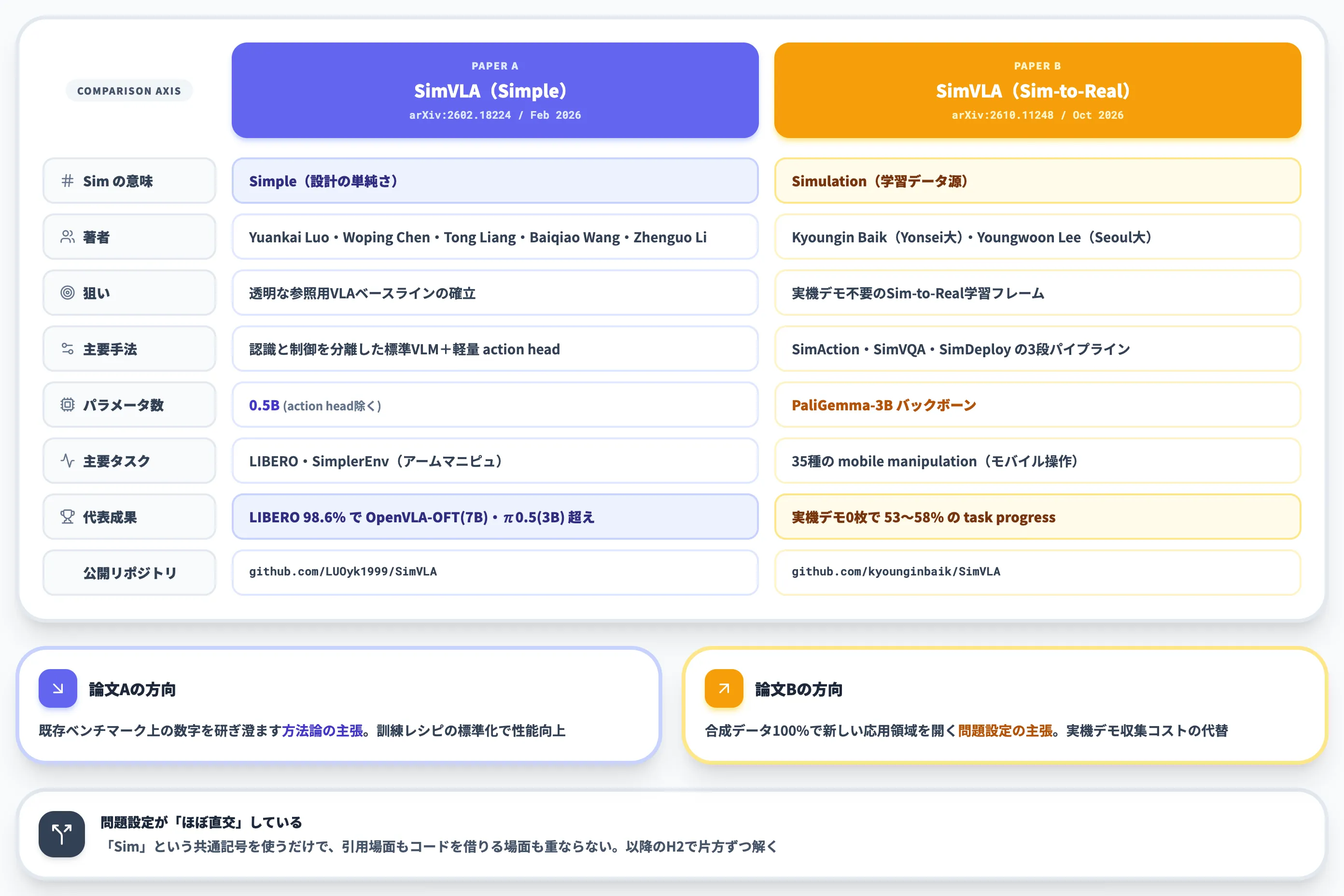Click the 標準VLM＋軽量 action head cell
Image resolution: width=1344 pixels, height=896 pixels.
(x=495, y=349)
